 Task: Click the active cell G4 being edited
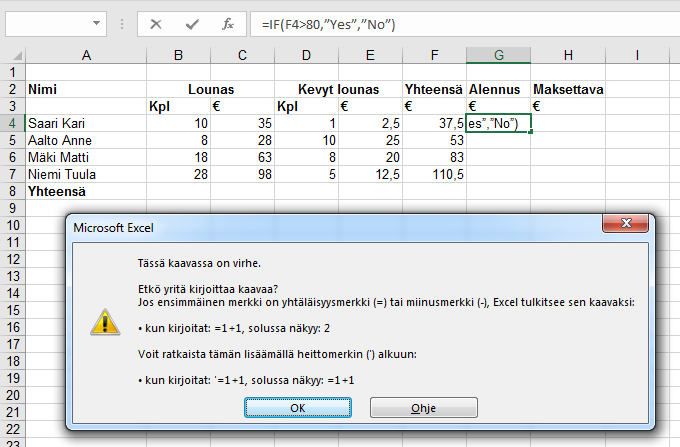[x=499, y=123]
